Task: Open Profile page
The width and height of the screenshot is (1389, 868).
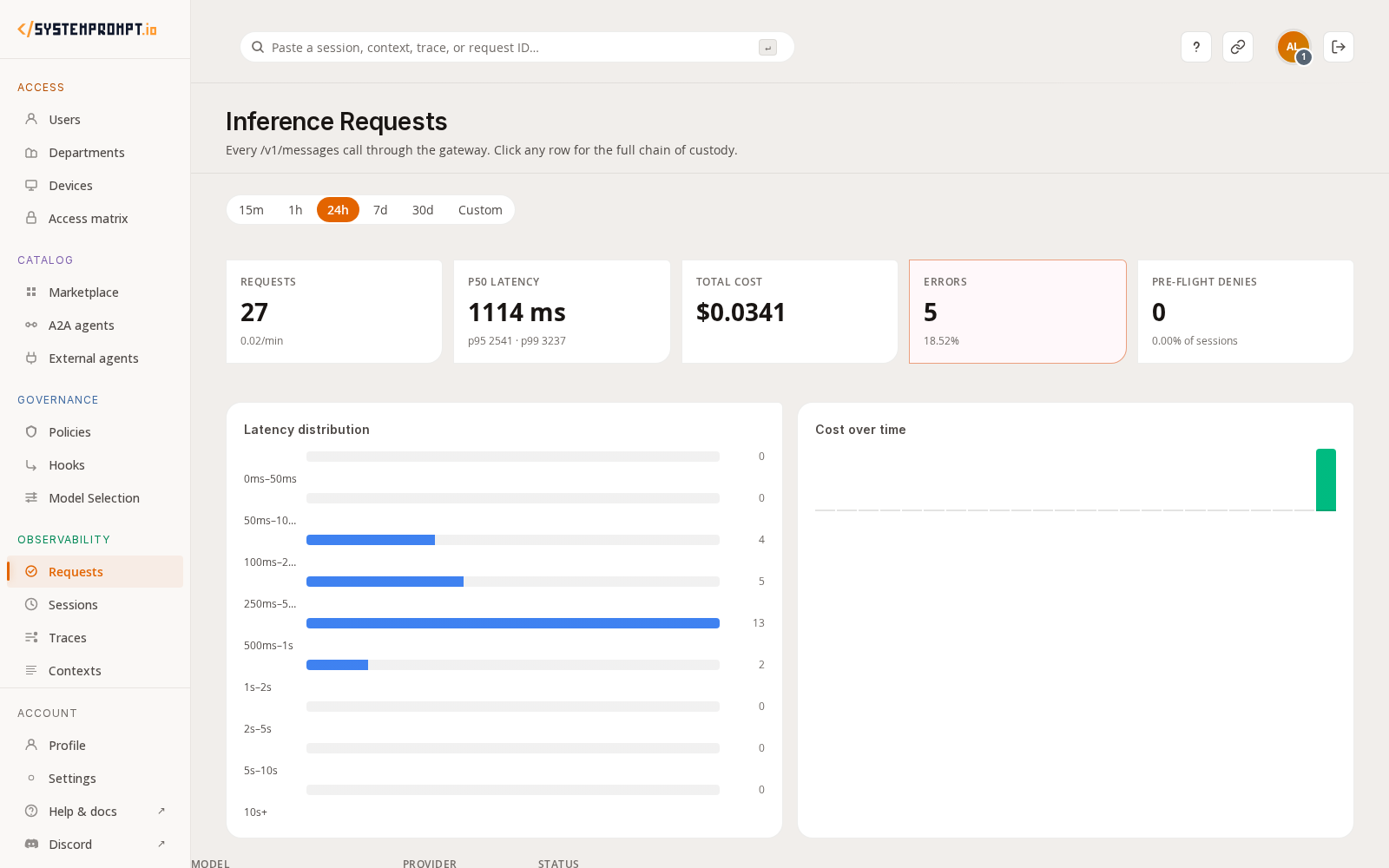Action: click(95, 746)
